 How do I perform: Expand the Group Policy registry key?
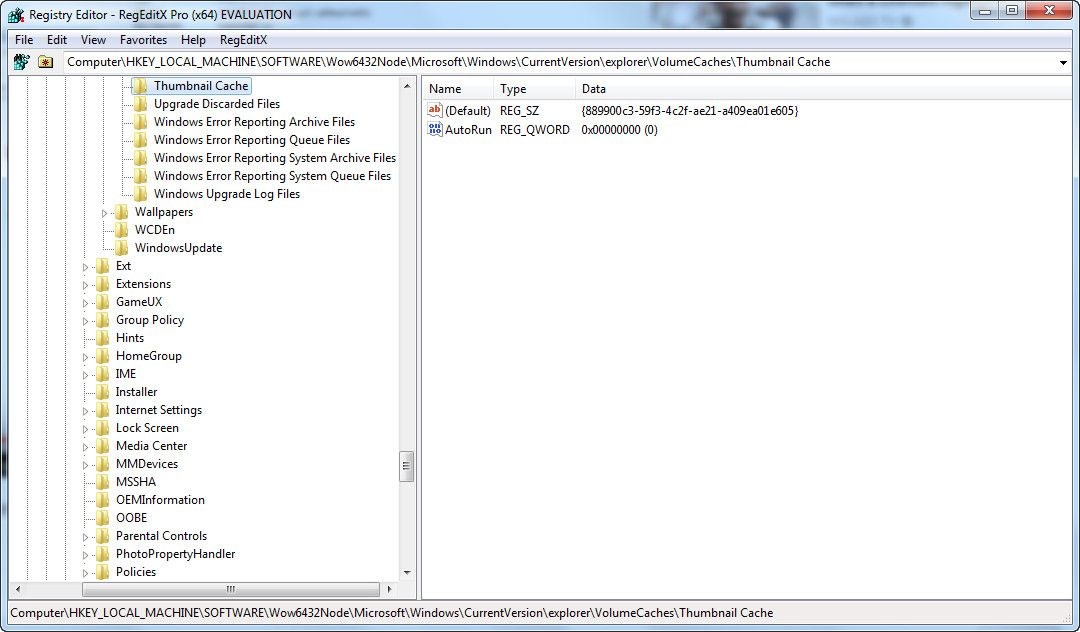point(86,319)
